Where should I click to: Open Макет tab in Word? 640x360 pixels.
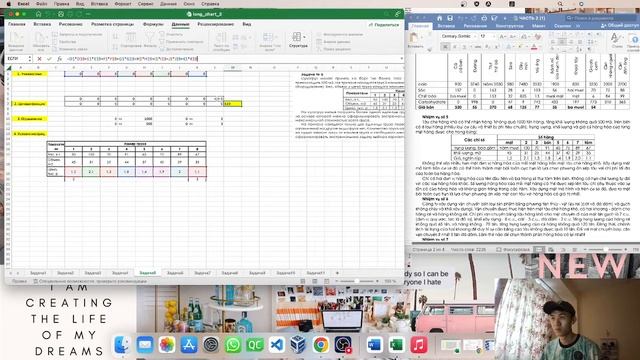538,26
